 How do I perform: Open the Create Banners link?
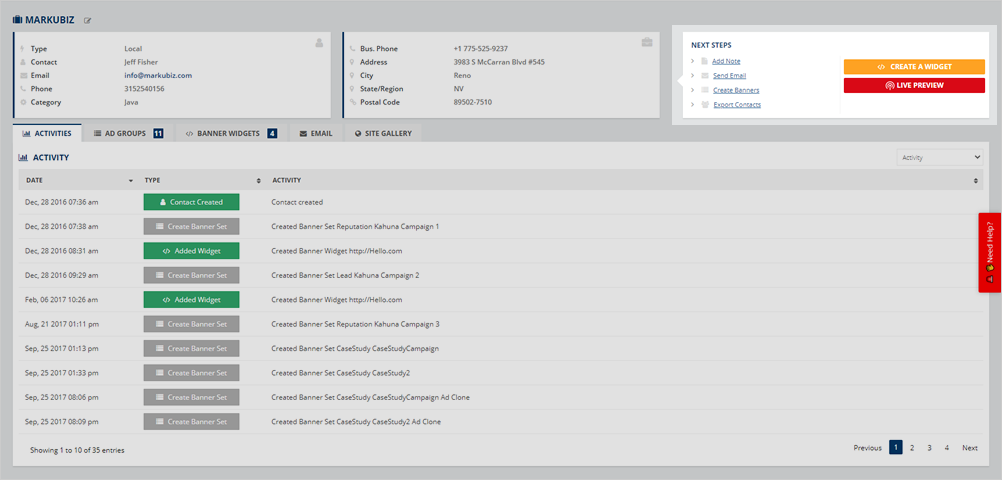click(735, 90)
